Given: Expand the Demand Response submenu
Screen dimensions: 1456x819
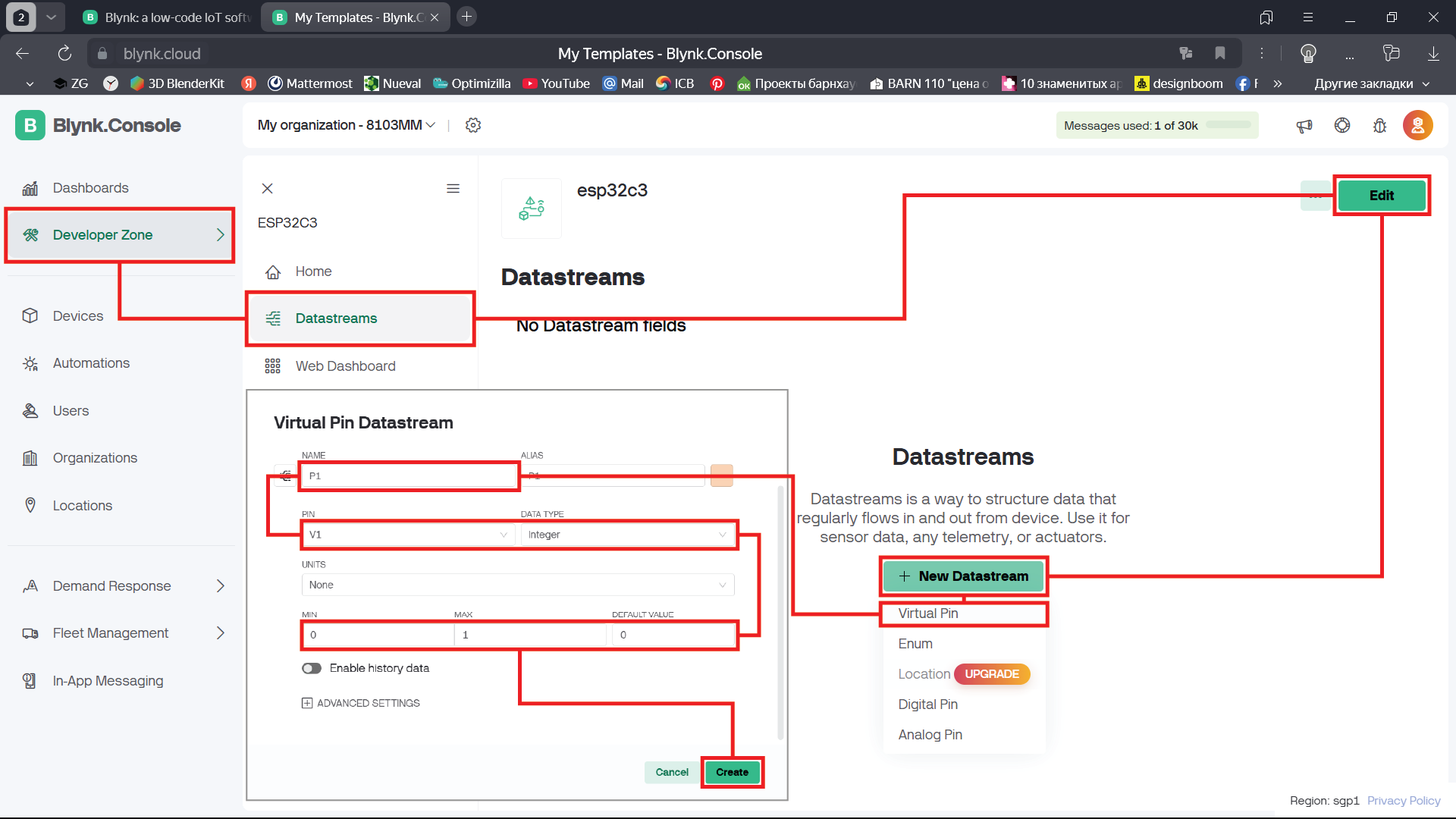Looking at the screenshot, I should click(221, 586).
